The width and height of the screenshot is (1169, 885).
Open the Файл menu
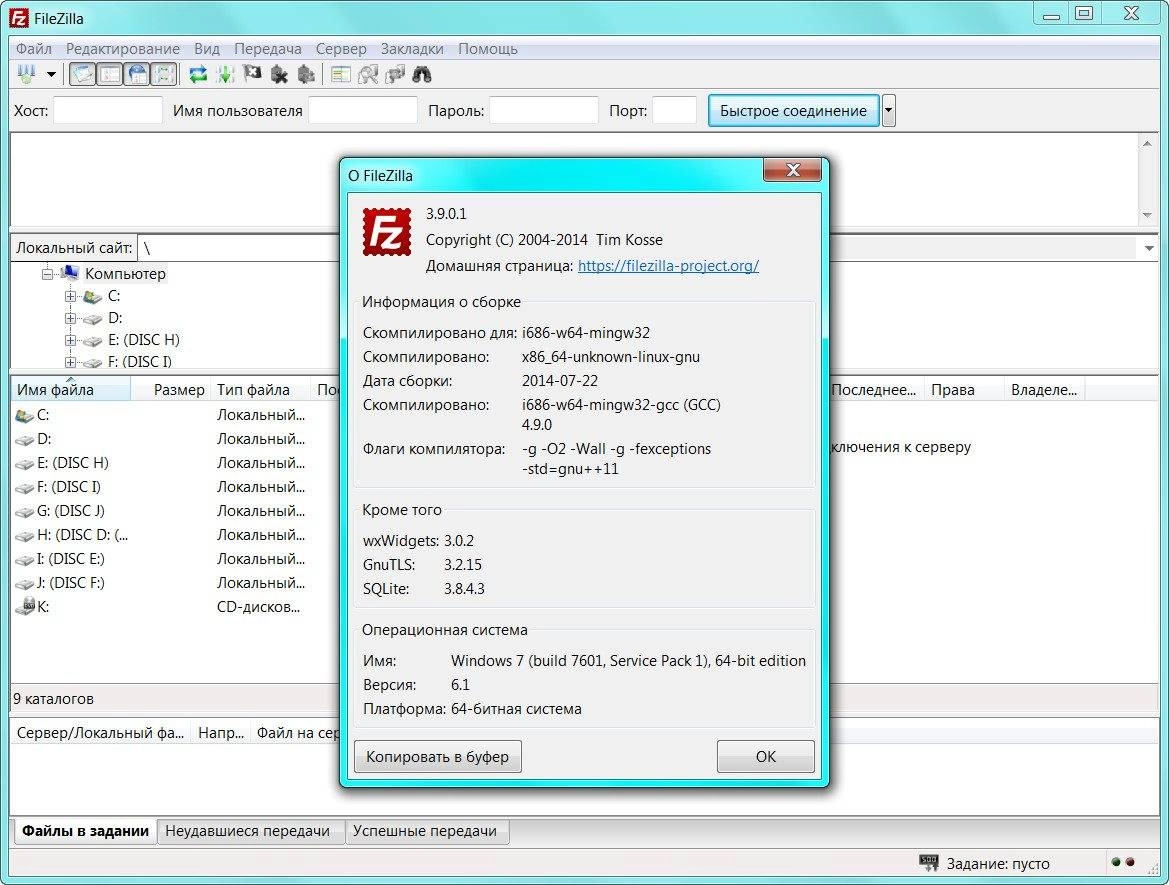34,48
